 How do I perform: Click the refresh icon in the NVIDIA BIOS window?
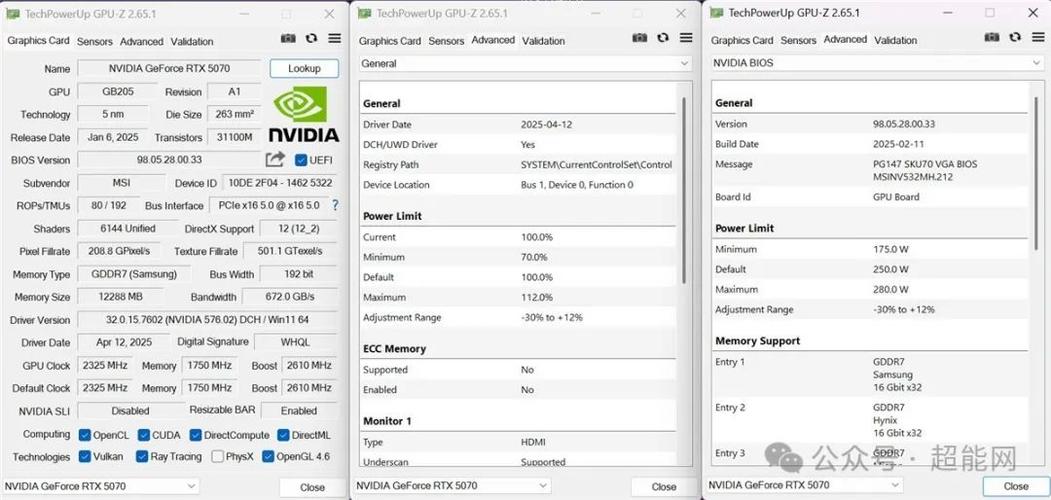coord(1015,38)
